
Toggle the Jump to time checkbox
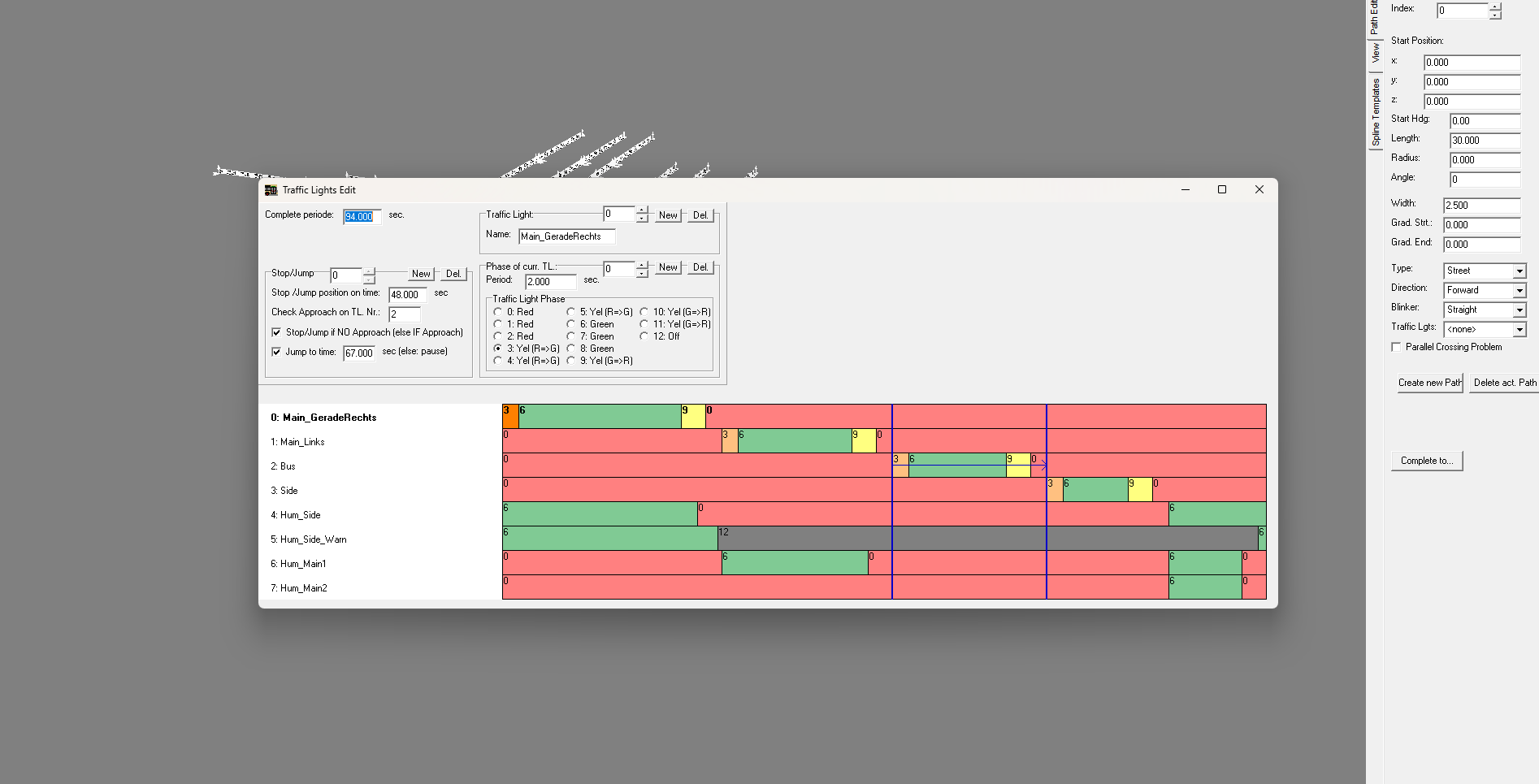(x=276, y=352)
